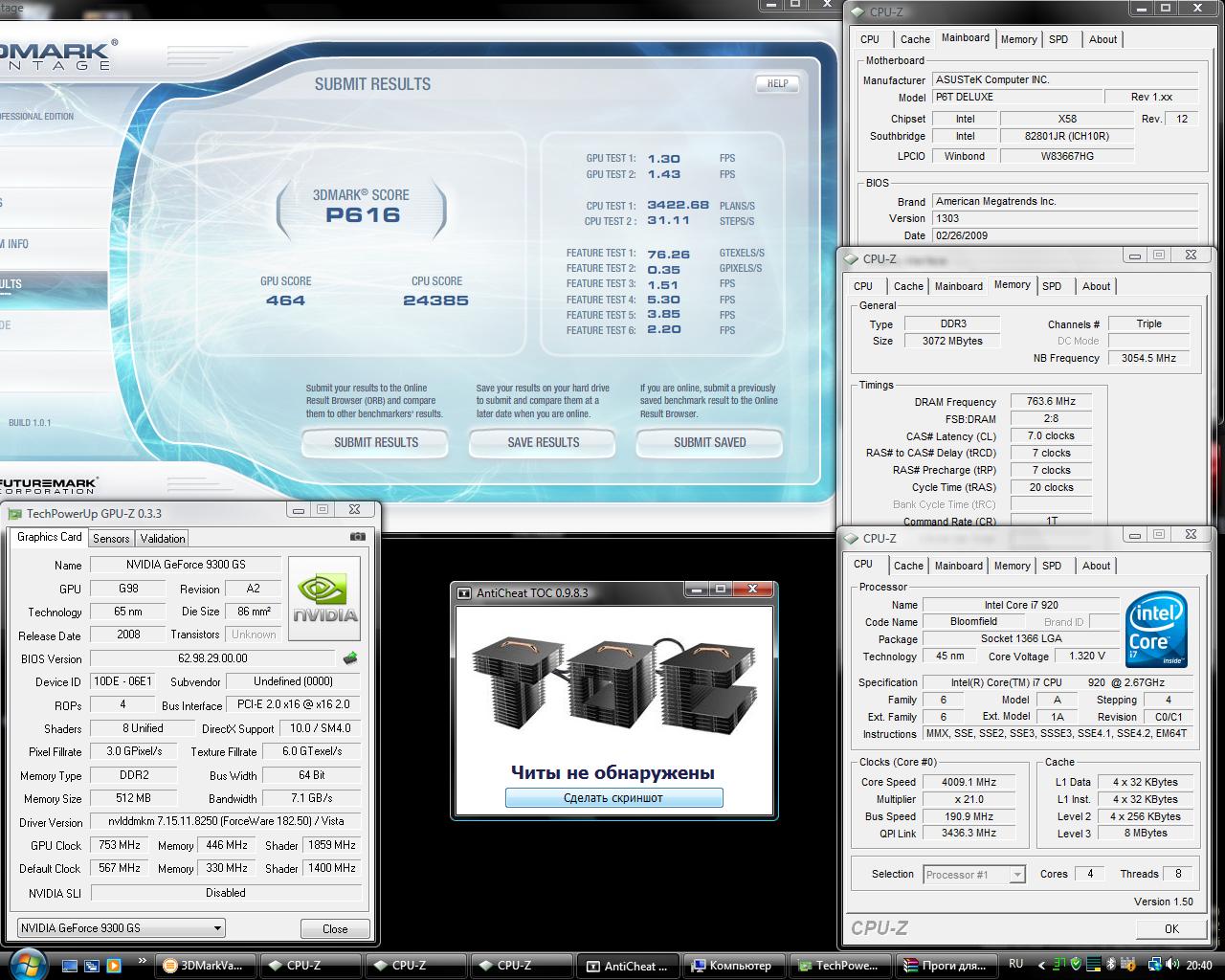The width and height of the screenshot is (1225, 980).
Task: Expand the quick launch overflow chevron
Action: [x=143, y=960]
